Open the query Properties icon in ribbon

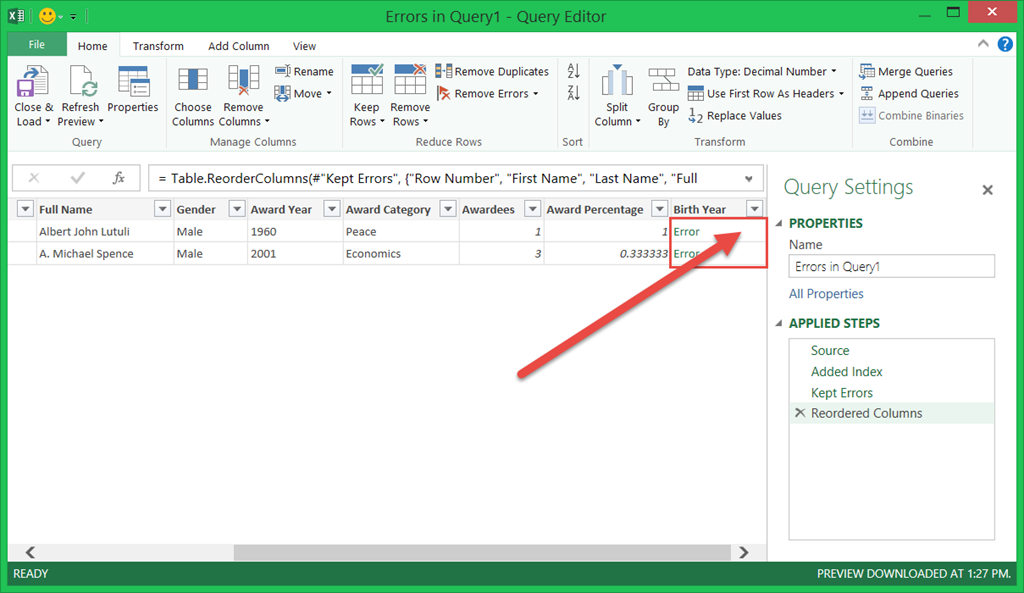pos(133,82)
